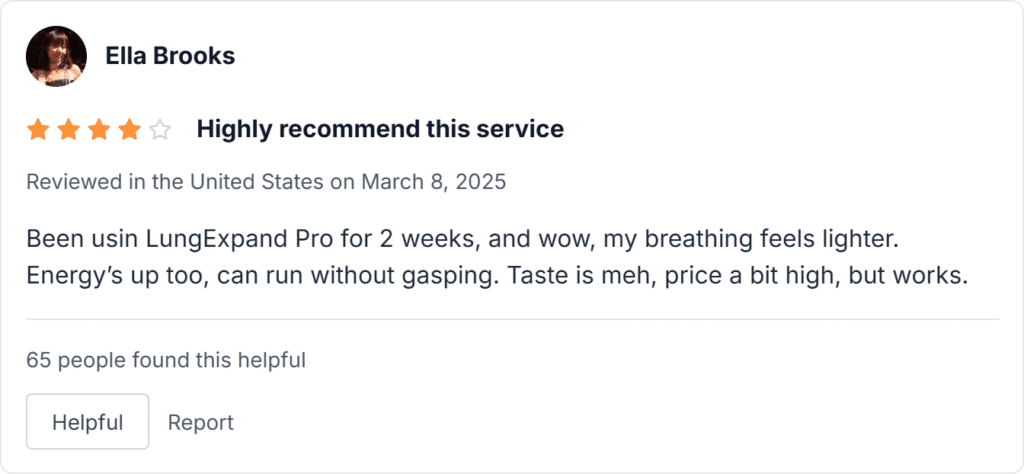Click the review date line text
Viewport: 1024px width, 474px height.
pyautogui.click(x=266, y=182)
